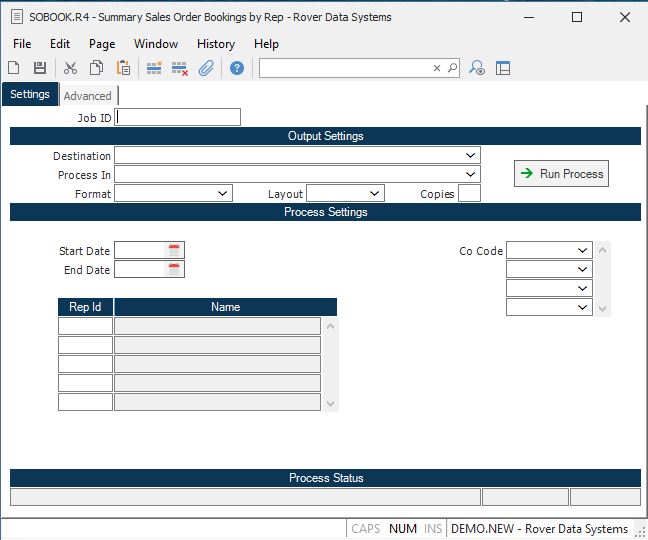Open the Layout combo box

pyautogui.click(x=374, y=194)
